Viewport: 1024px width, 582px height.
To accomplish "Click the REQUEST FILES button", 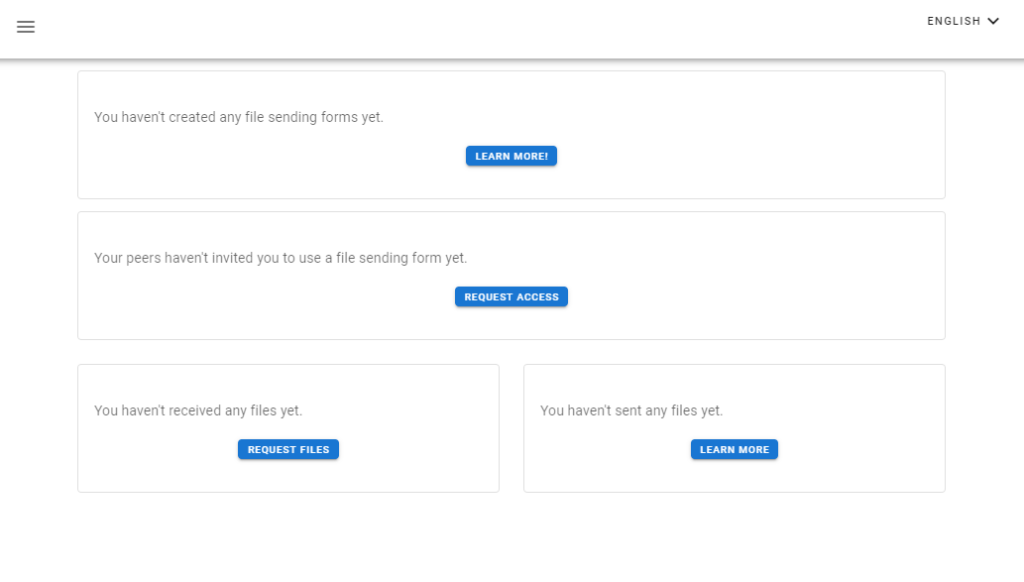I will 288,450.
